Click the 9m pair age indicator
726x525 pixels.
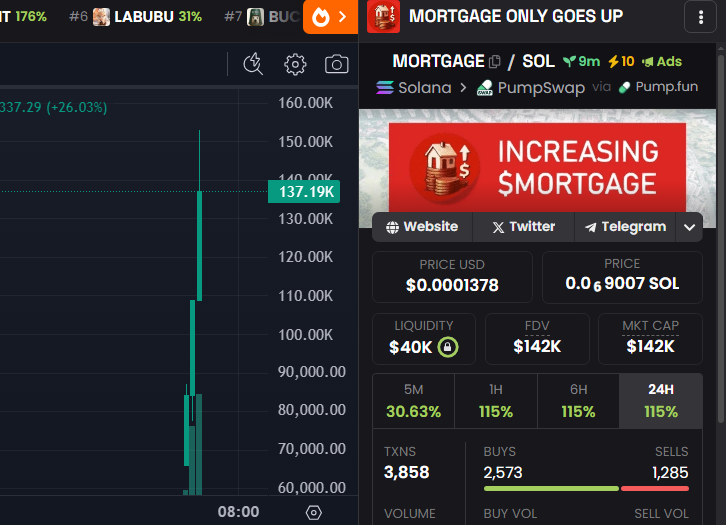point(581,61)
